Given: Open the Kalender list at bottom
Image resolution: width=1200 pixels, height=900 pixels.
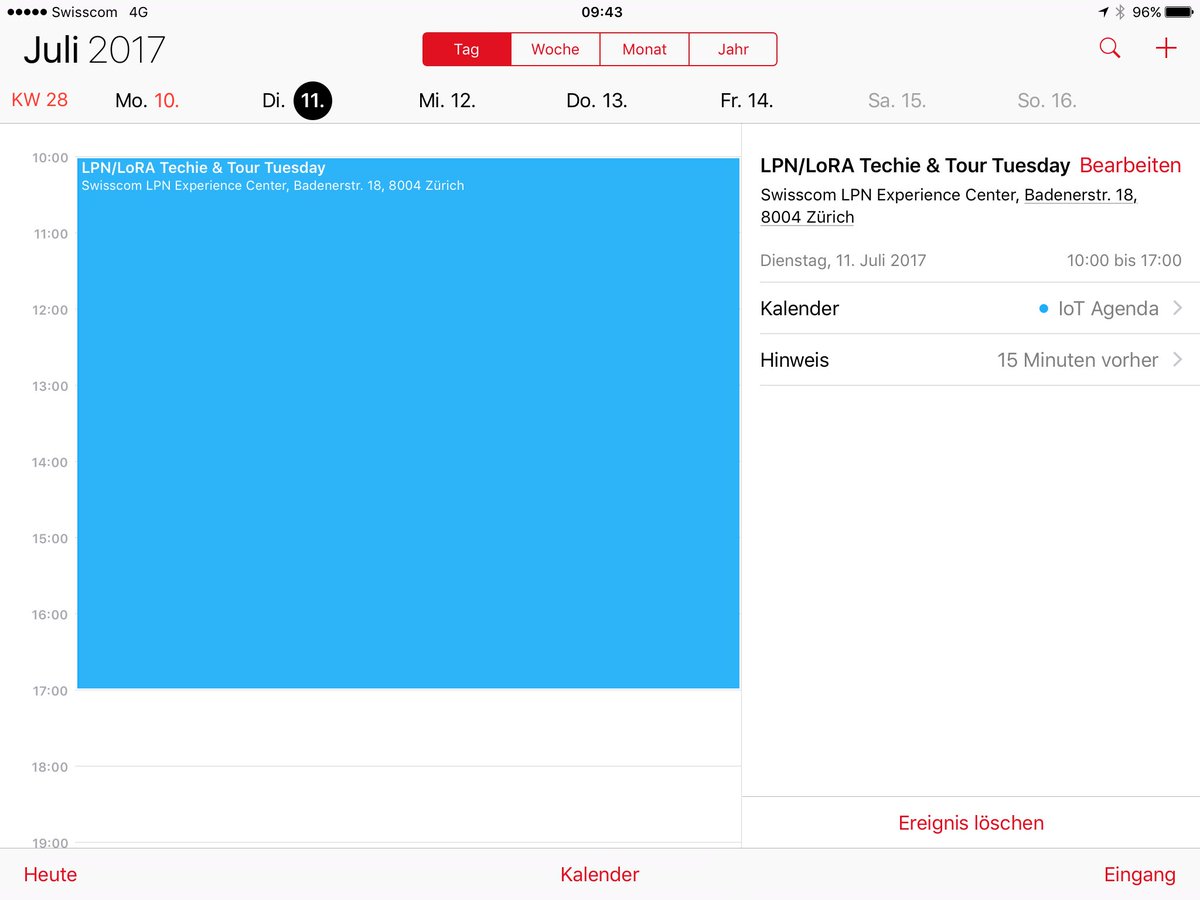Looking at the screenshot, I should point(600,875).
